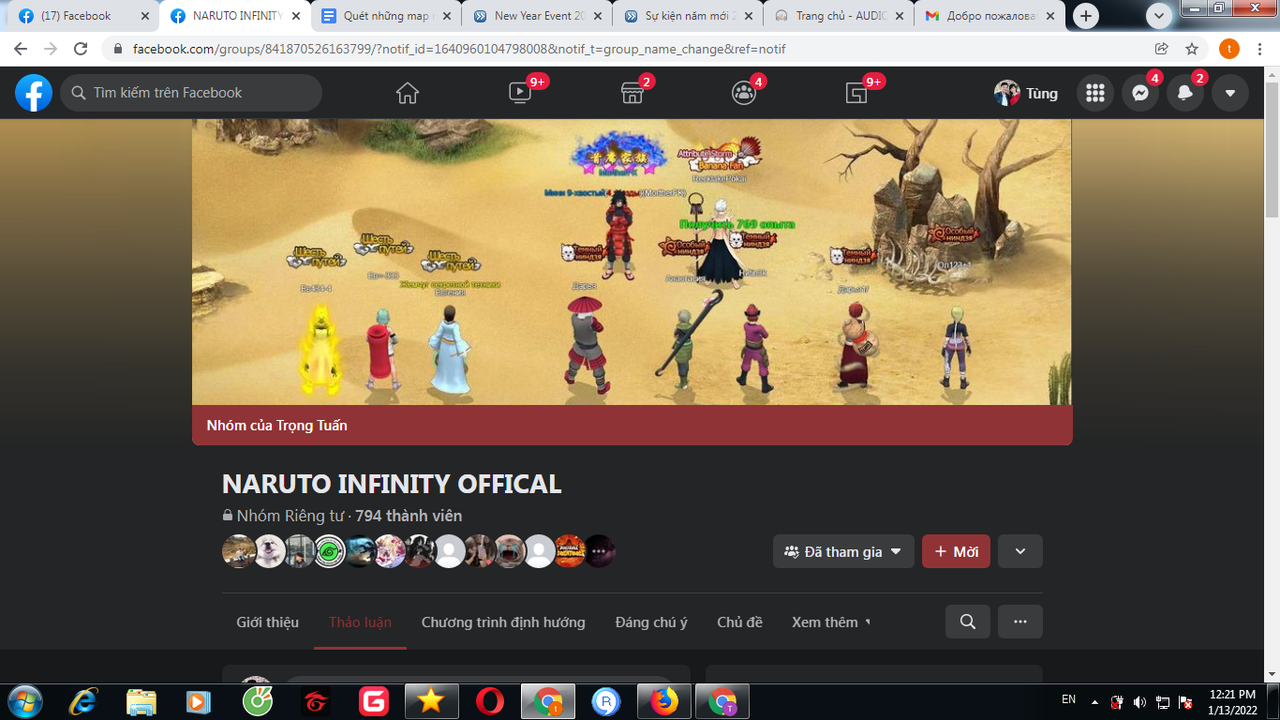Expand the Xem thêm dropdown
The height and width of the screenshot is (720, 1280).
[831, 622]
